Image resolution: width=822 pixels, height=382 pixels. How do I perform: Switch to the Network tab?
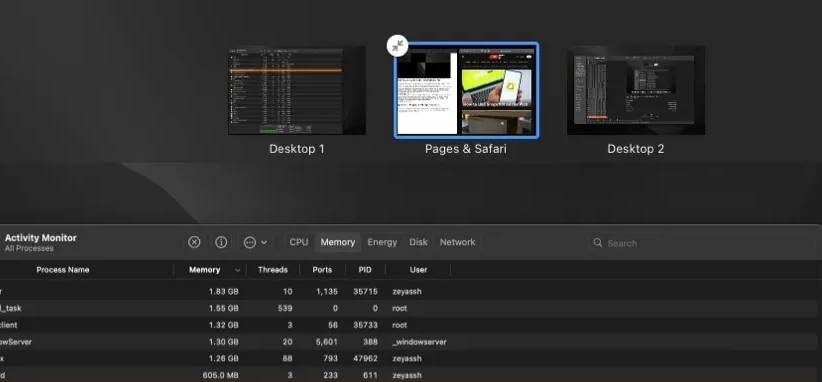point(457,242)
